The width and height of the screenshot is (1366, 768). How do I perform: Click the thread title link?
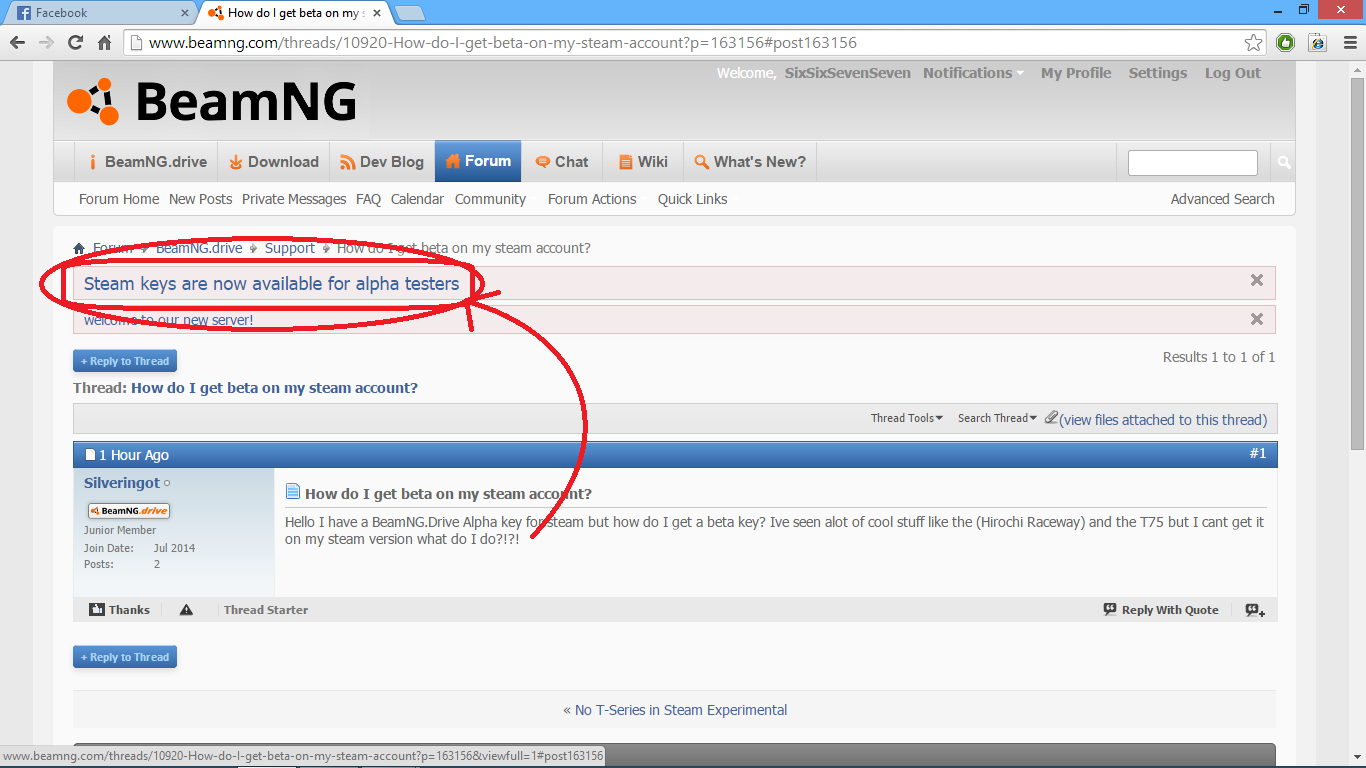tap(274, 388)
